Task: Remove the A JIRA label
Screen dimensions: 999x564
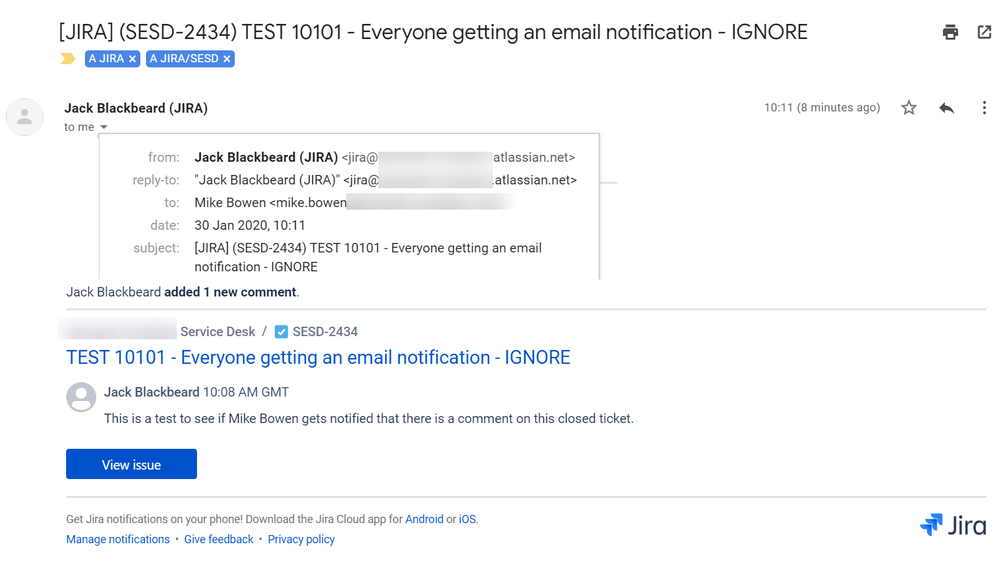Action: [x=133, y=59]
